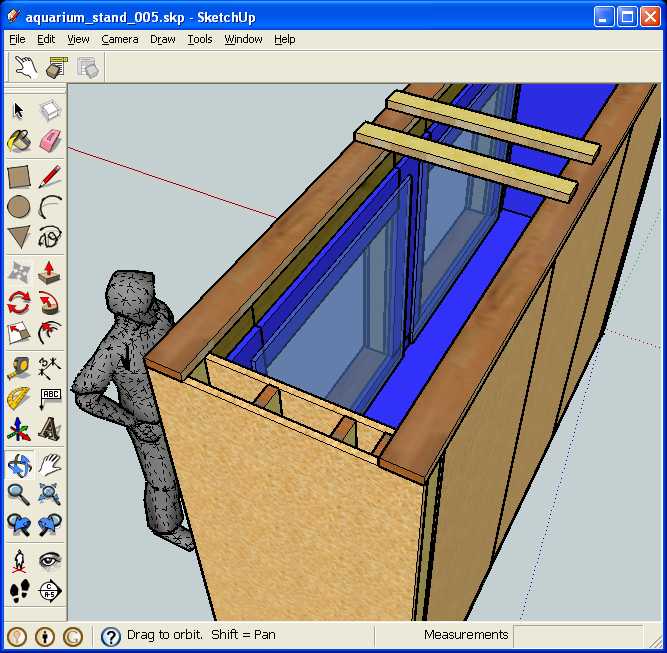Open the Help menu

tap(285, 39)
